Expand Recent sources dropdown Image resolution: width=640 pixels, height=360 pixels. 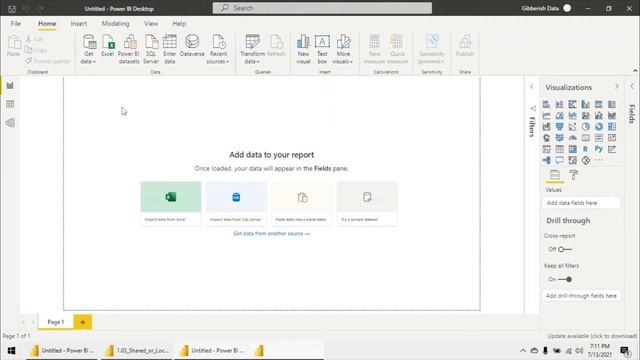pos(228,62)
